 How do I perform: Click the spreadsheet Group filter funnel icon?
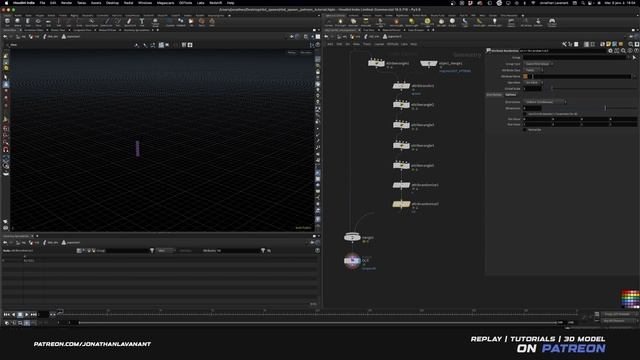[x=152, y=251]
